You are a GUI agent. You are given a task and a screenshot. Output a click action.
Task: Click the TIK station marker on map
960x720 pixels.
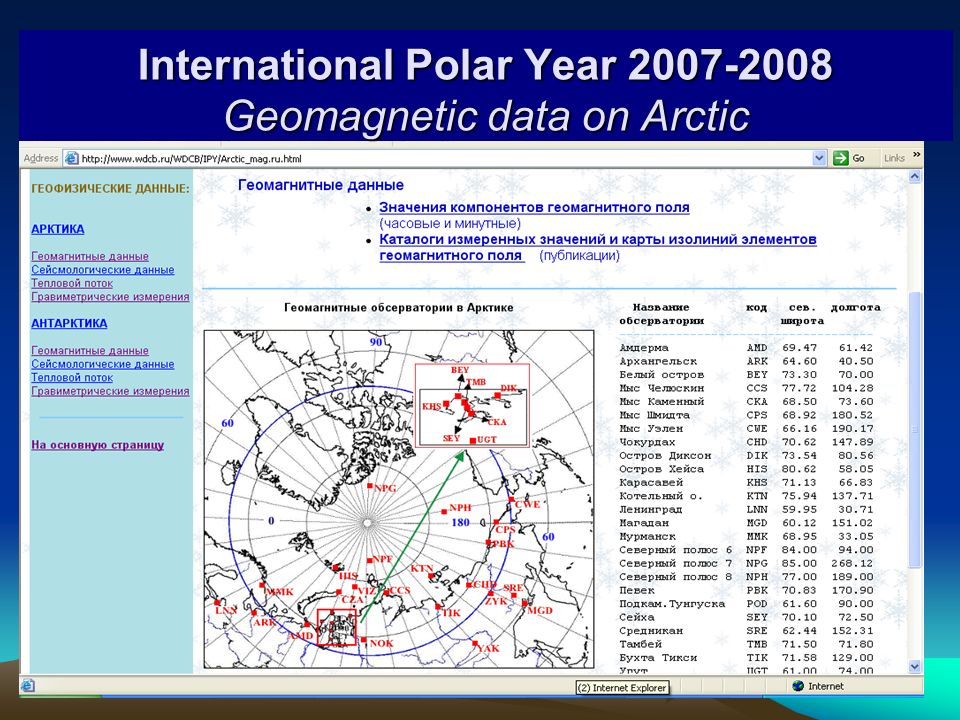pyautogui.click(x=438, y=607)
